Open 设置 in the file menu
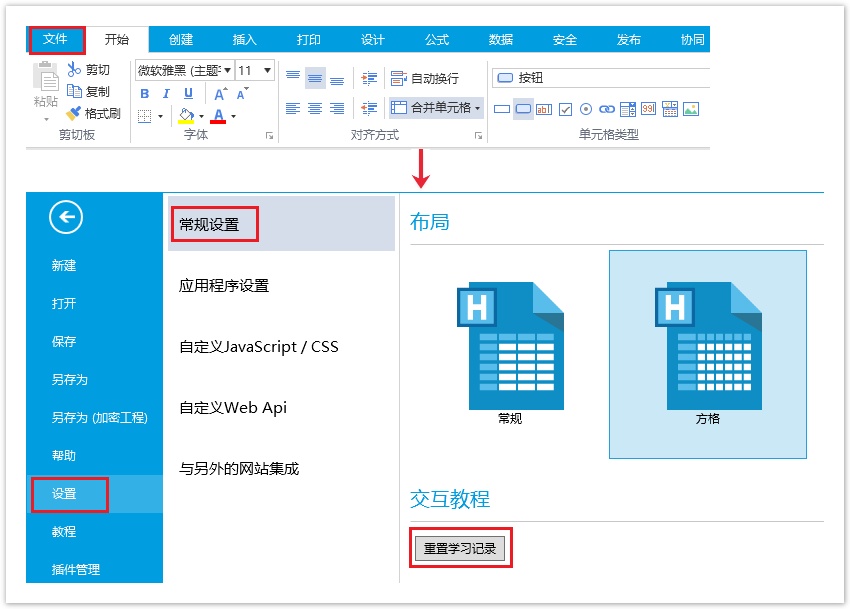850x609 pixels. tap(94, 493)
